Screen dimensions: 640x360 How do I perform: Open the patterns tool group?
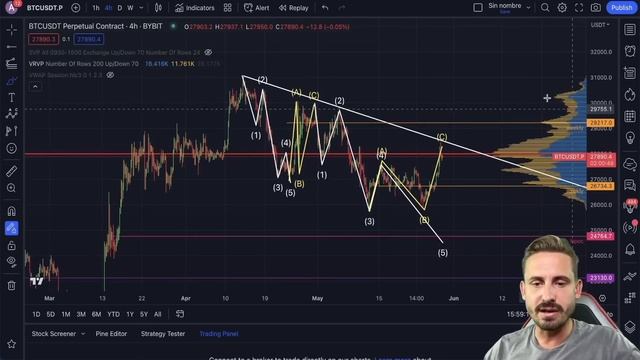11,114
